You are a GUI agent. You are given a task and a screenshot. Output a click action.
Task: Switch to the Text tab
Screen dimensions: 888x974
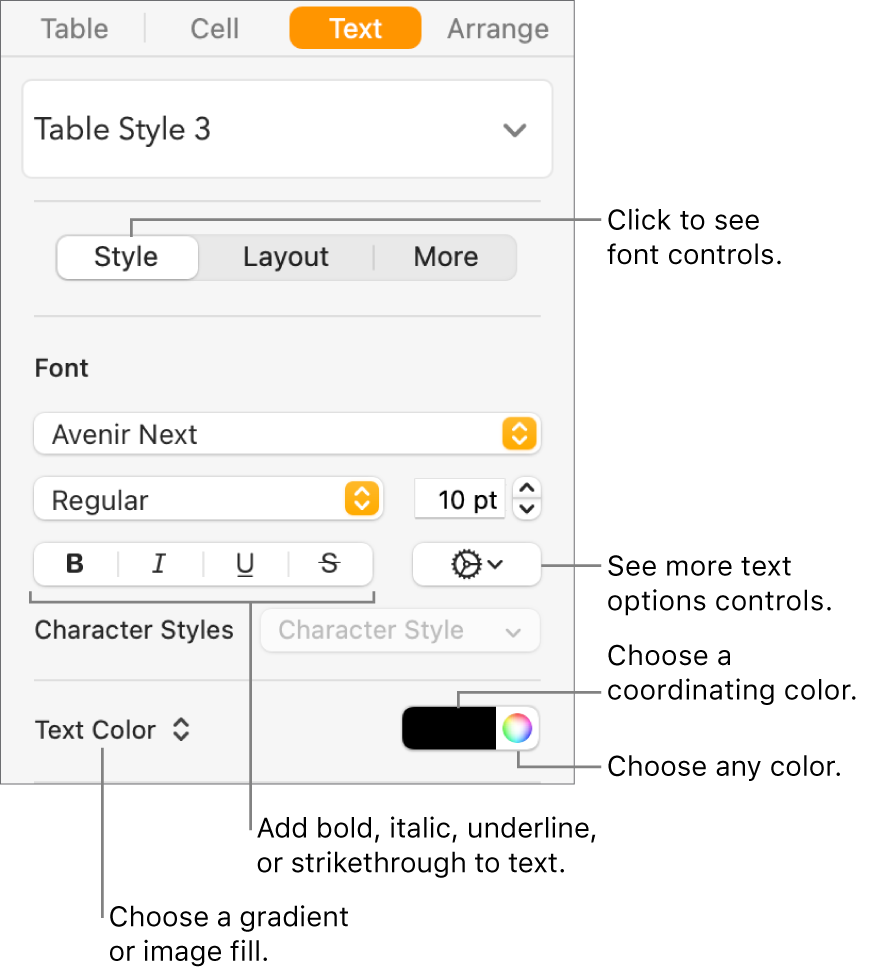tap(355, 29)
